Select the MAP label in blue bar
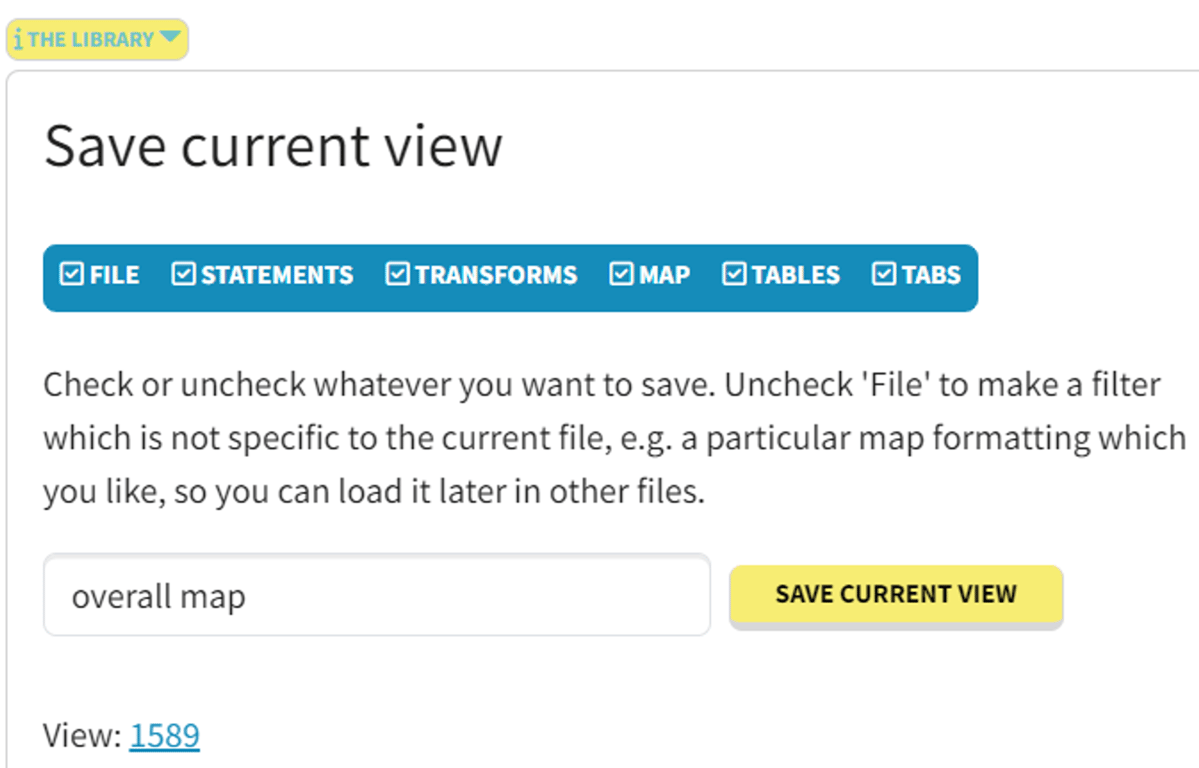 pos(664,275)
